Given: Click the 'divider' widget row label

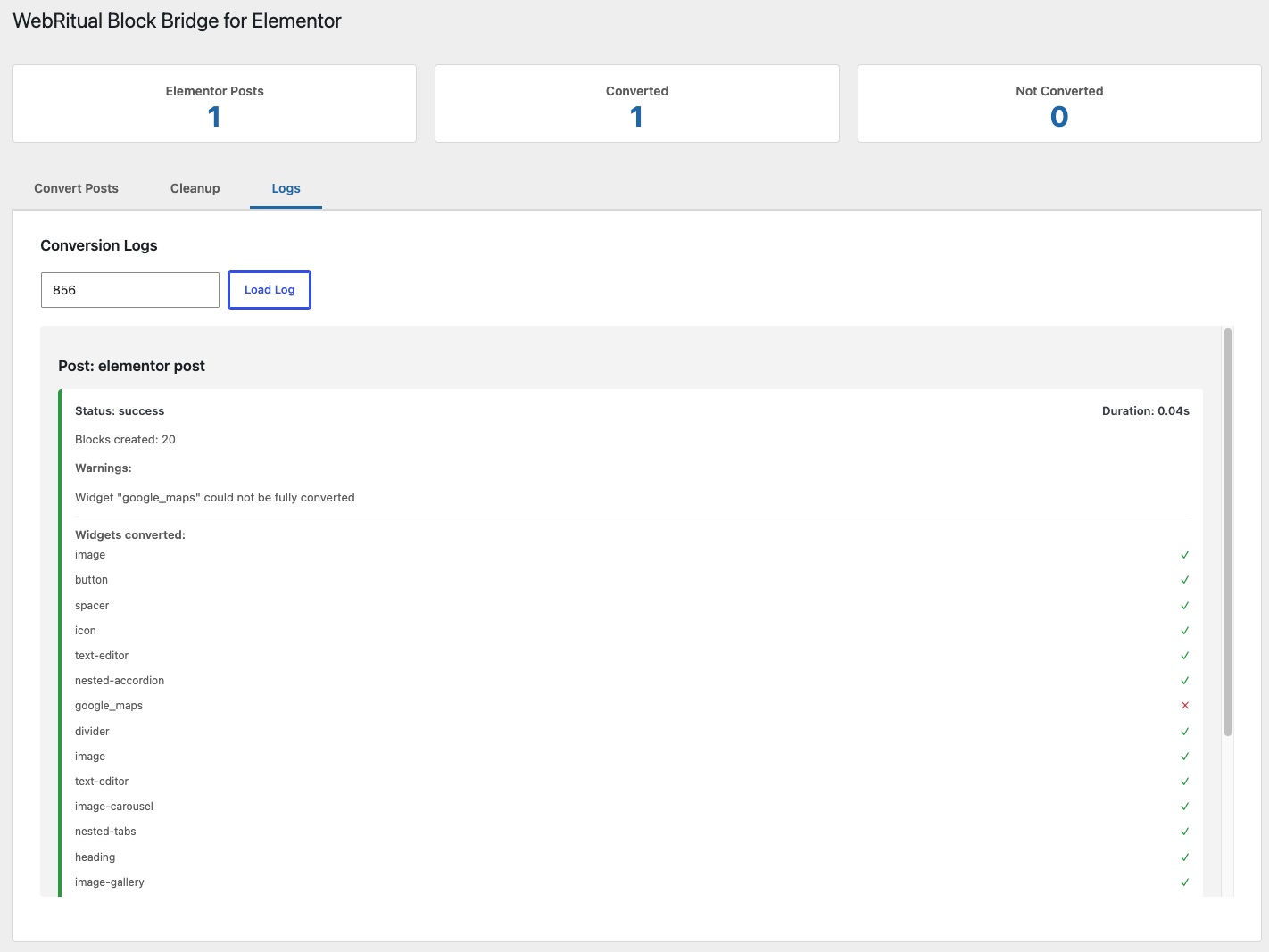Looking at the screenshot, I should point(92,732).
